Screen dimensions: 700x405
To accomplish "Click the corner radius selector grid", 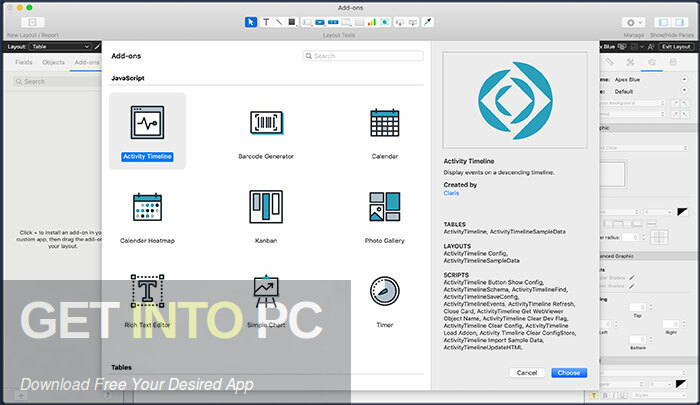I will point(659,237).
